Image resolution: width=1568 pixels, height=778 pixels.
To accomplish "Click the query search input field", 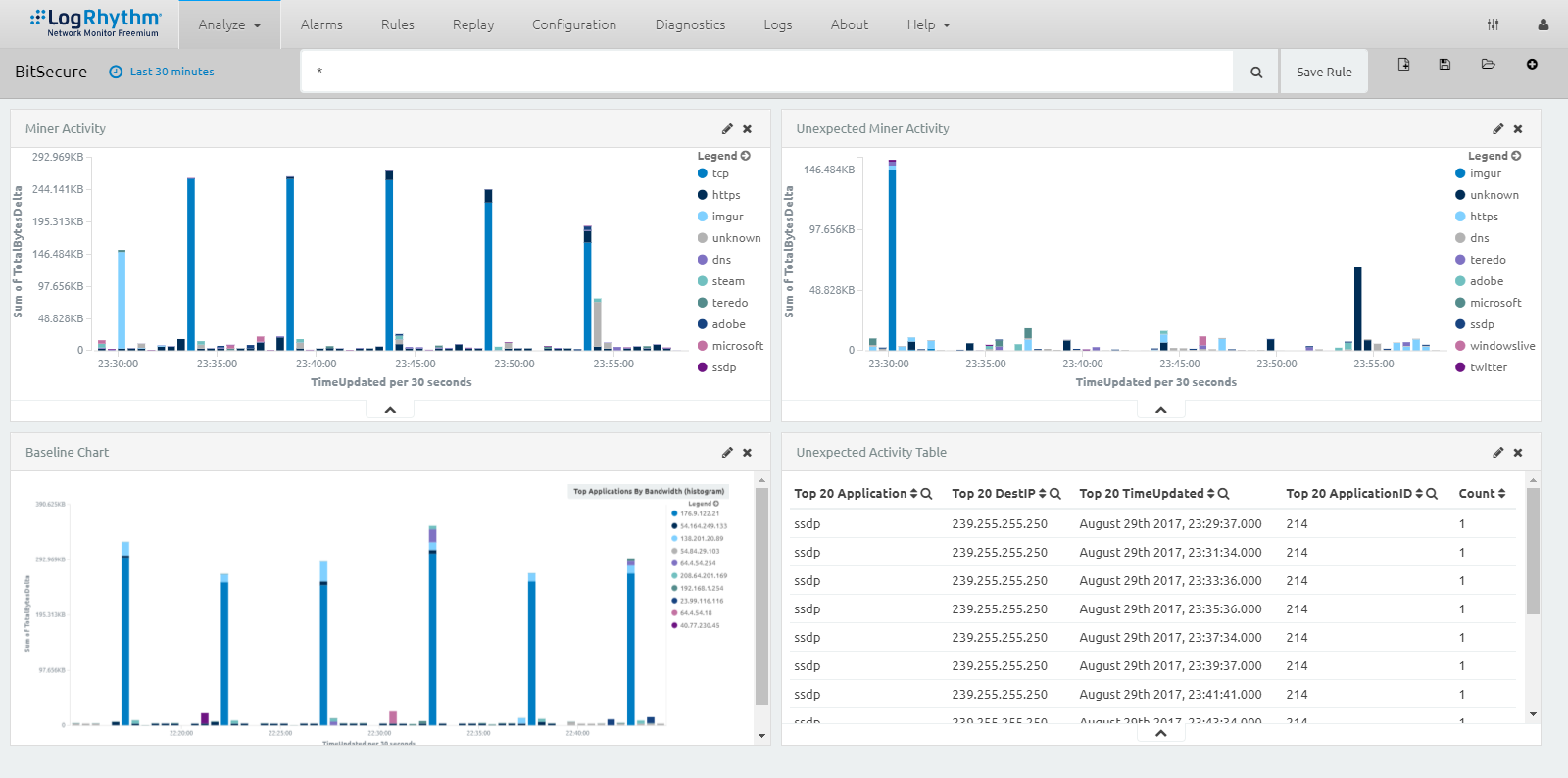I will (766, 72).
